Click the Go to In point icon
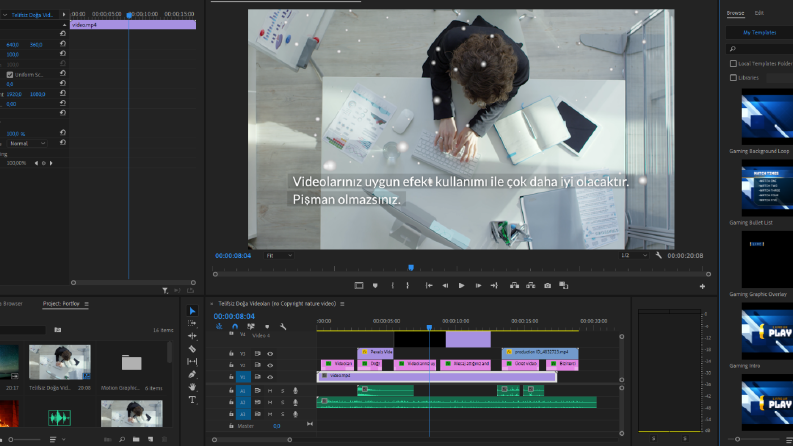The image size is (793, 446). [429, 286]
